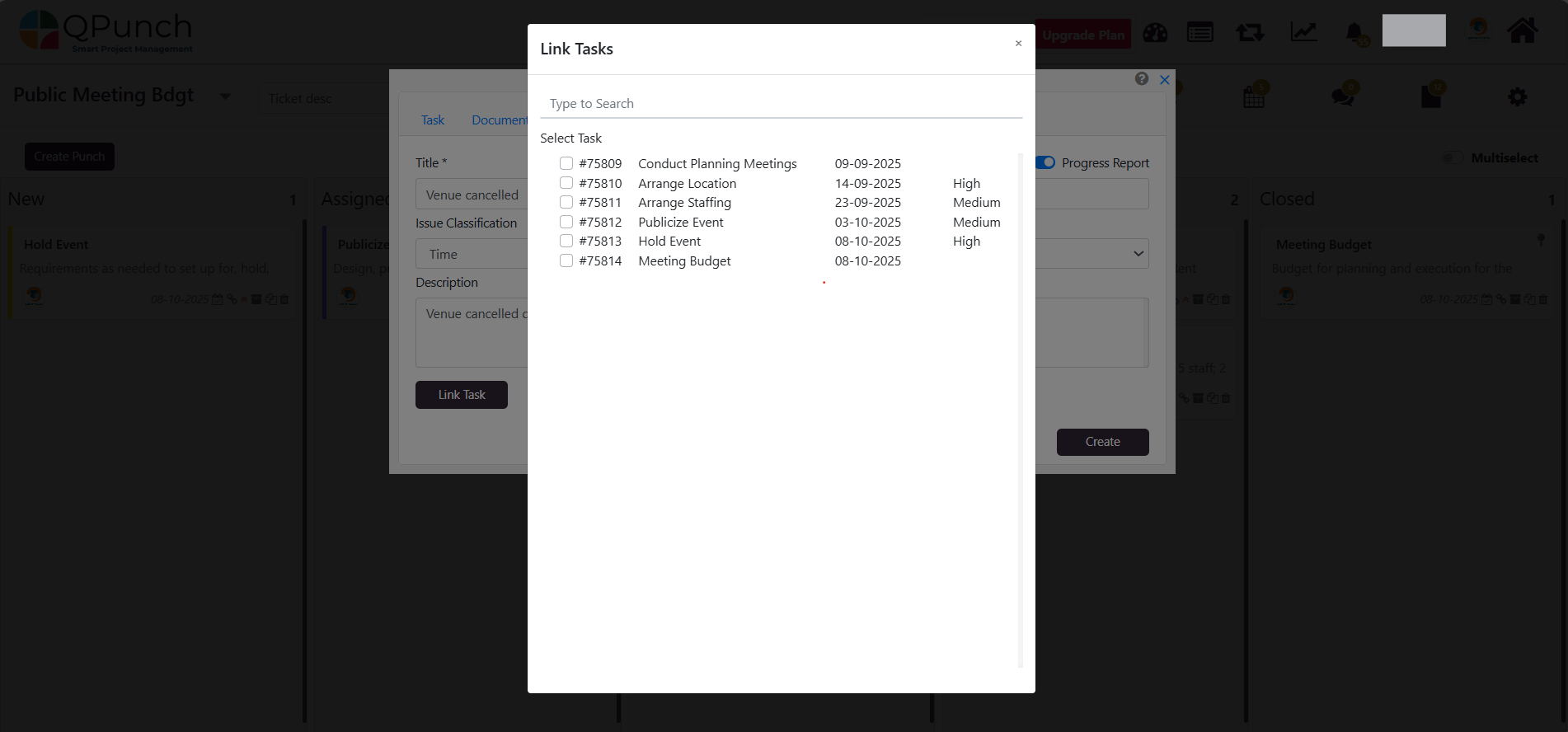The width and height of the screenshot is (1568, 732).
Task: Focus the Type to Search field
Action: (781, 104)
